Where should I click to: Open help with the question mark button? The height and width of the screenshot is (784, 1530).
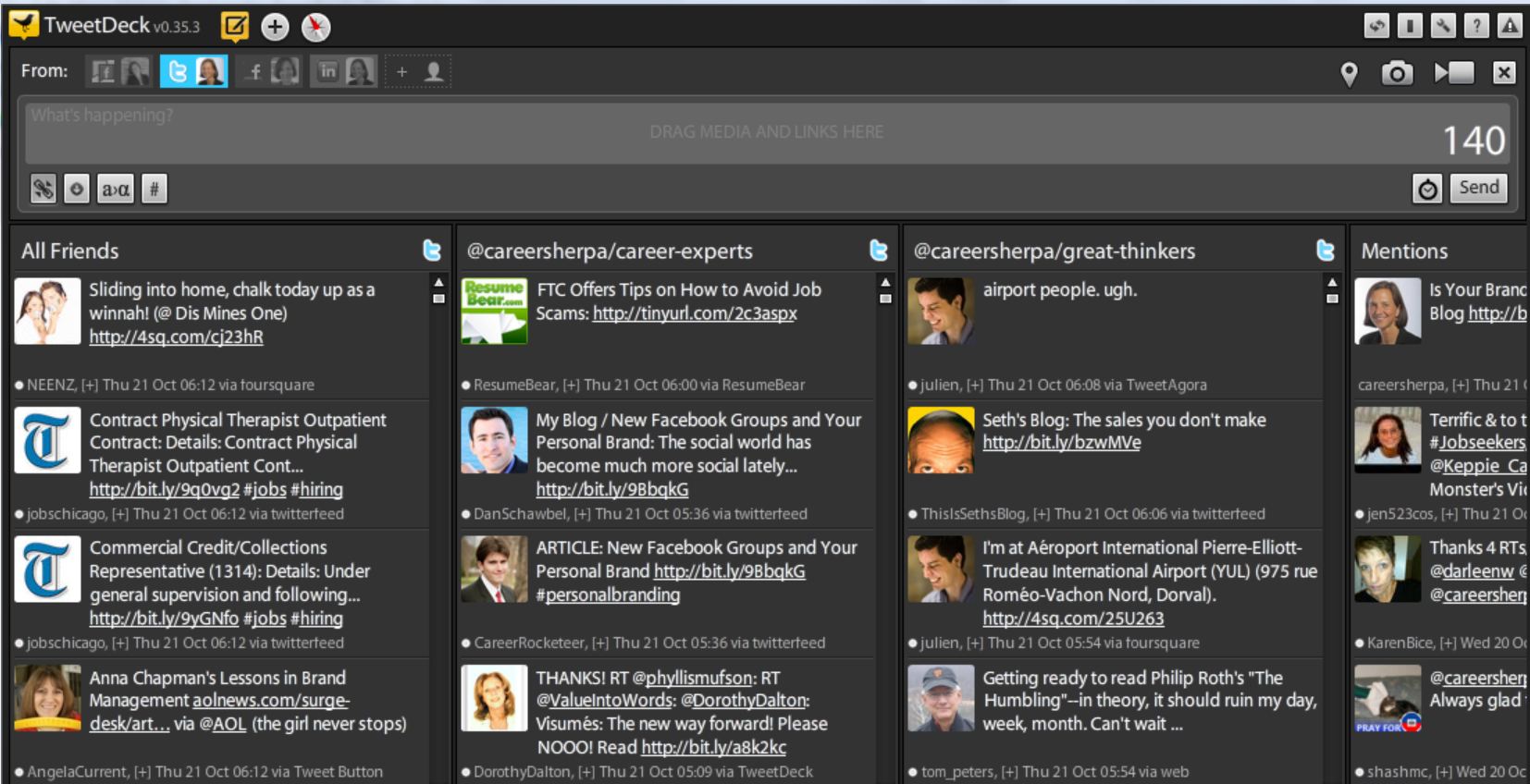[x=1476, y=26]
